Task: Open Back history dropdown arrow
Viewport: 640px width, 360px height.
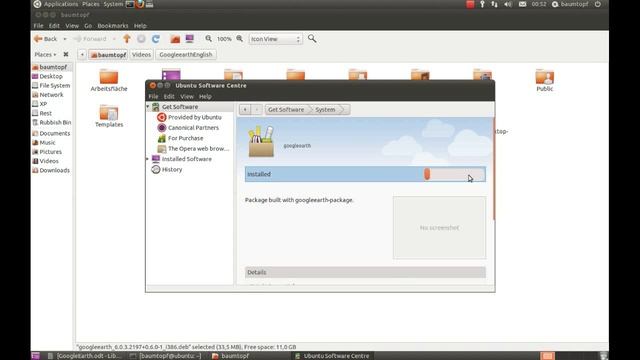Action: [x=64, y=39]
